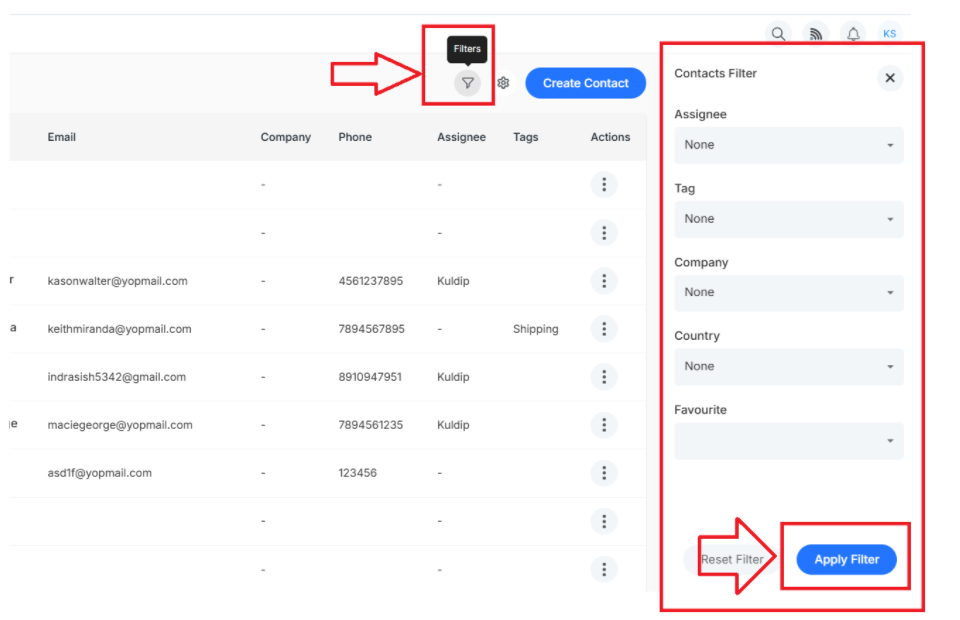Screen dimensions: 960x620
Task: Click email maciegeorge@yopmail.com
Action: point(120,425)
